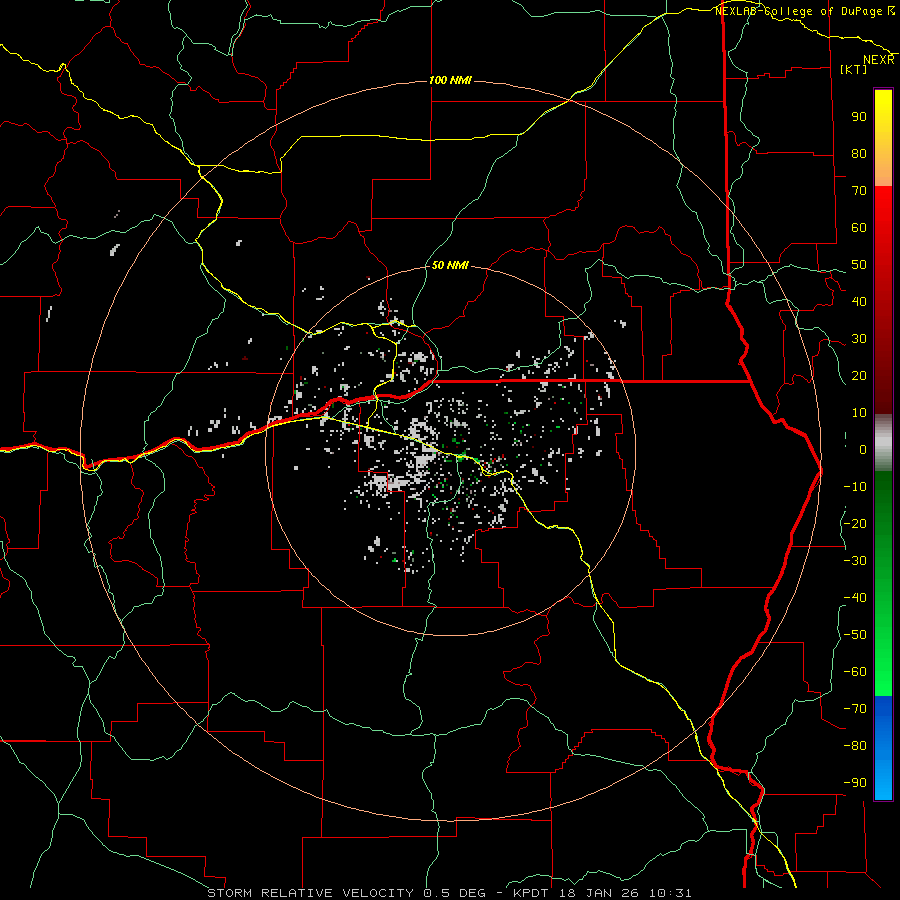900x900 pixels.
Task: Click the -80 value on the velocity scale
Action: click(x=855, y=746)
